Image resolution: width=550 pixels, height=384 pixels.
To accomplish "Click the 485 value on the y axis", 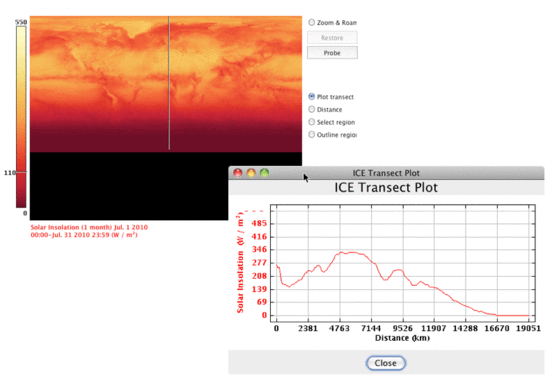I will click(259, 223).
